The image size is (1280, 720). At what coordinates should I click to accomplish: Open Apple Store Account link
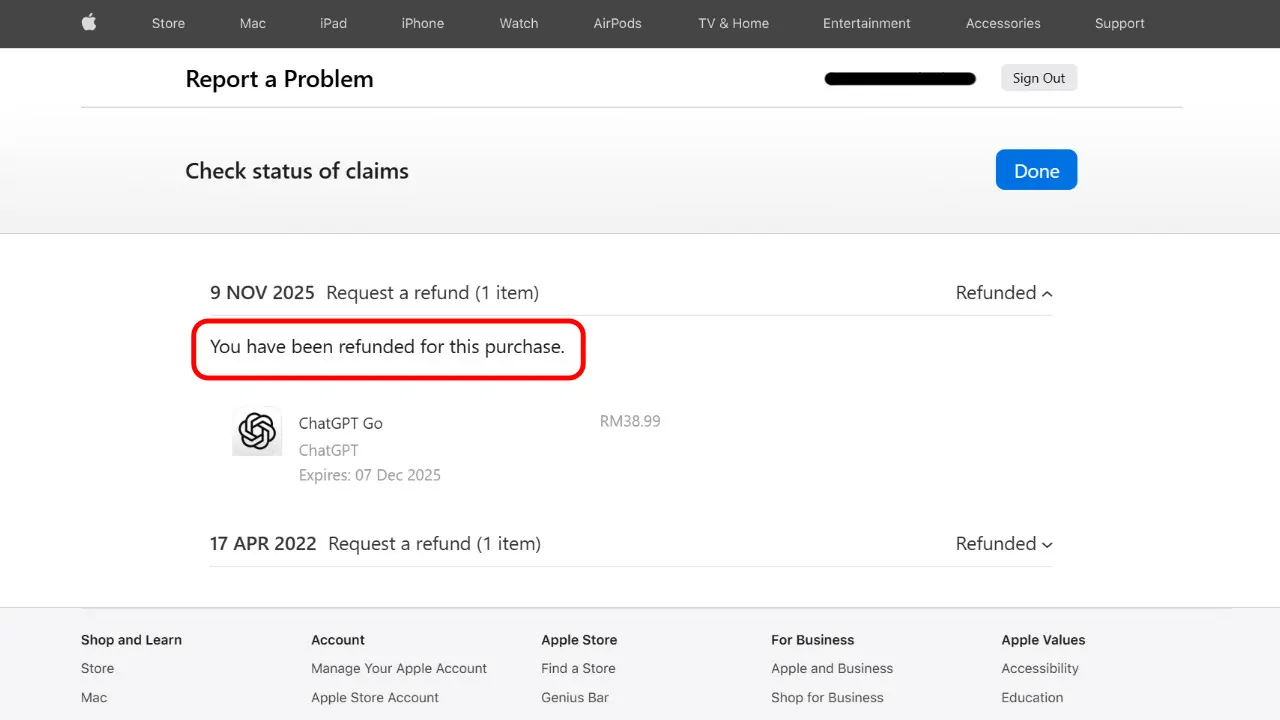(x=374, y=697)
